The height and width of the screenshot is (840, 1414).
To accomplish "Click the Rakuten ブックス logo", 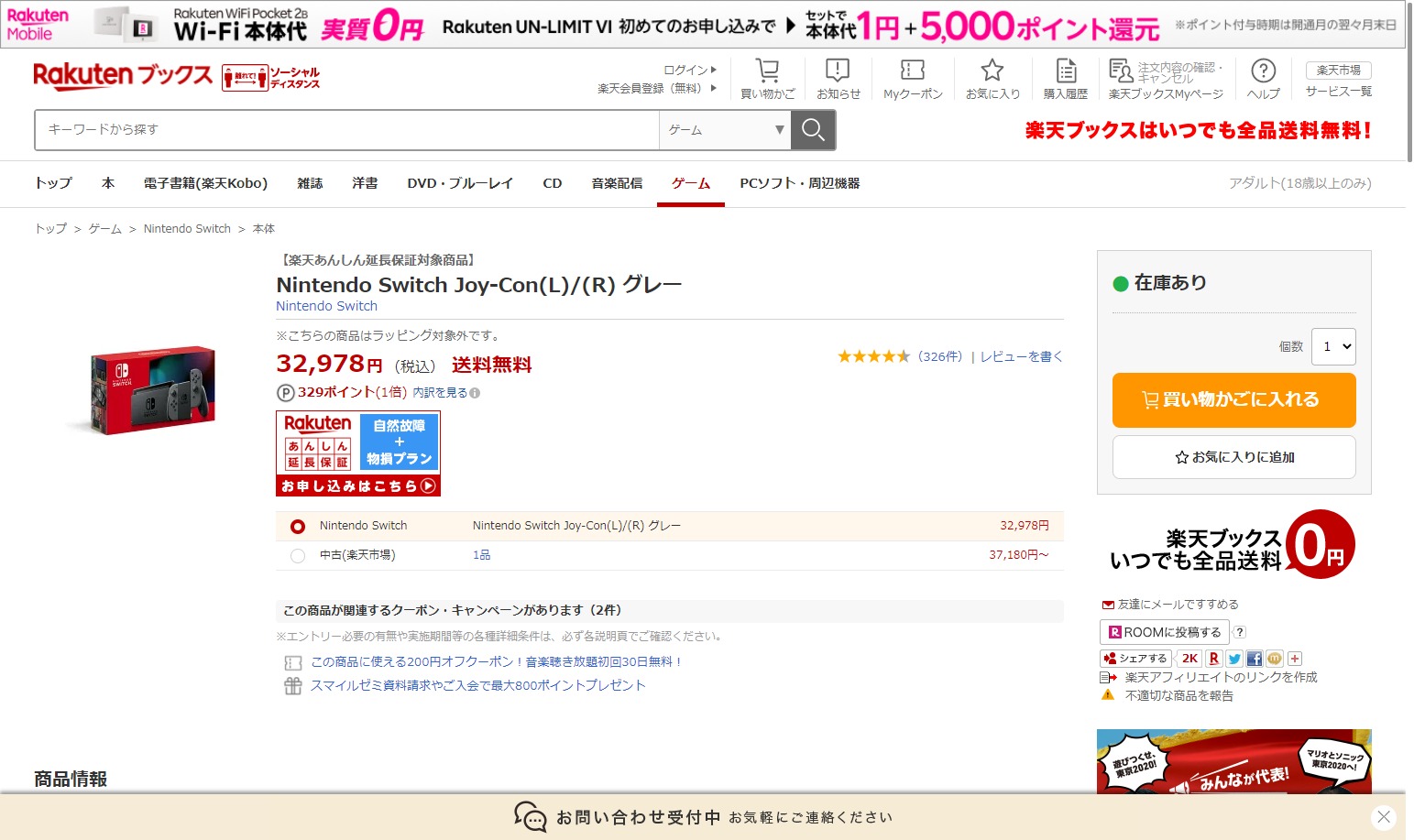I will point(123,75).
